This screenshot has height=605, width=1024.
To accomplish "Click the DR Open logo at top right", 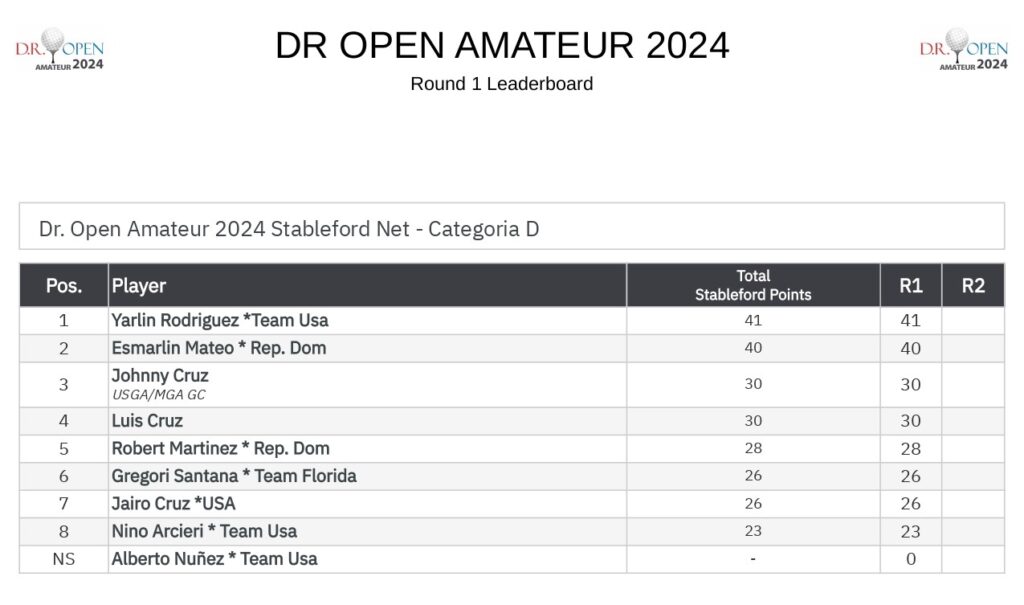I will click(963, 49).
